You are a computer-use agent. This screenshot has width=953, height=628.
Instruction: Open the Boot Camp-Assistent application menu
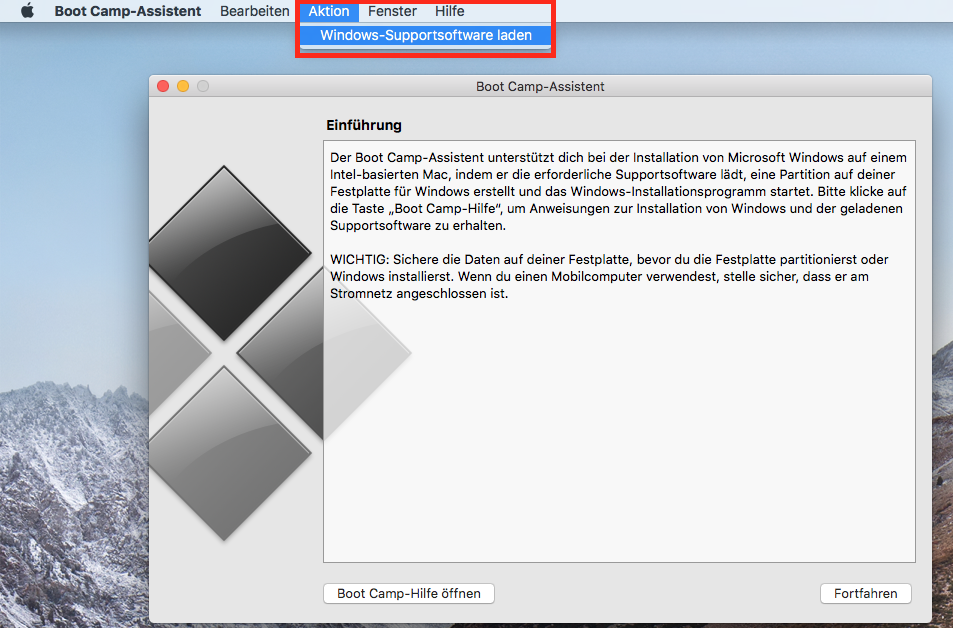click(128, 11)
